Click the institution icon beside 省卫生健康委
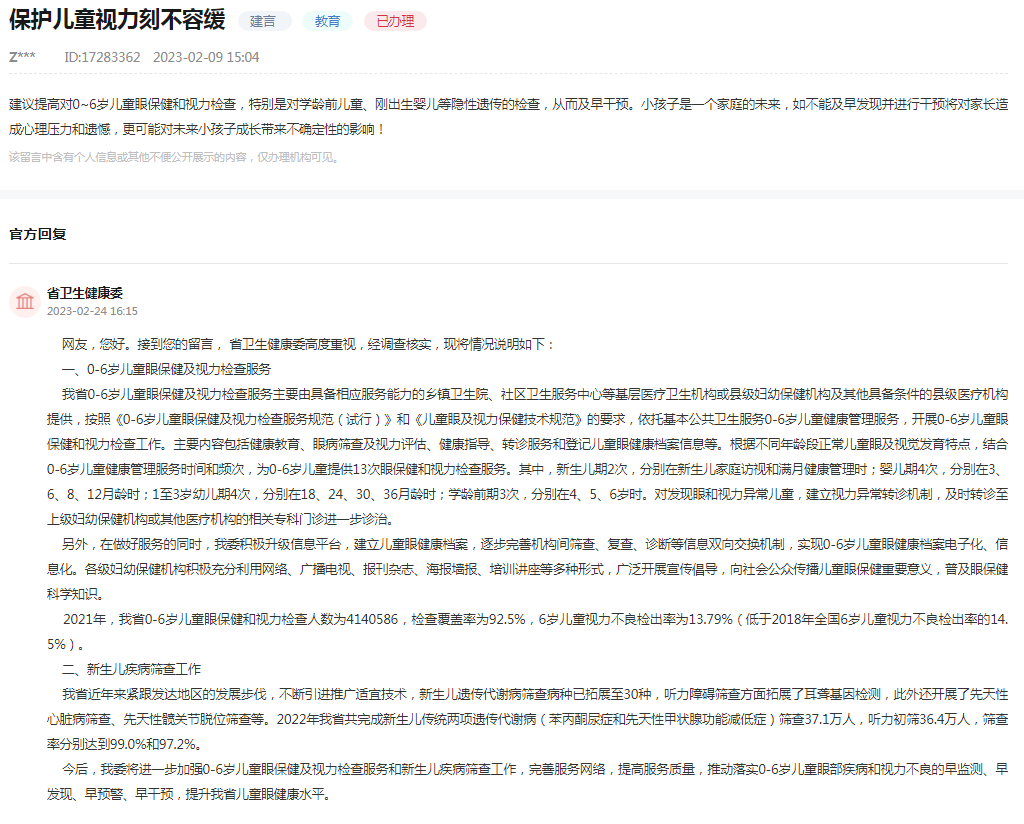Viewport: 1024px width, 824px height. click(25, 302)
